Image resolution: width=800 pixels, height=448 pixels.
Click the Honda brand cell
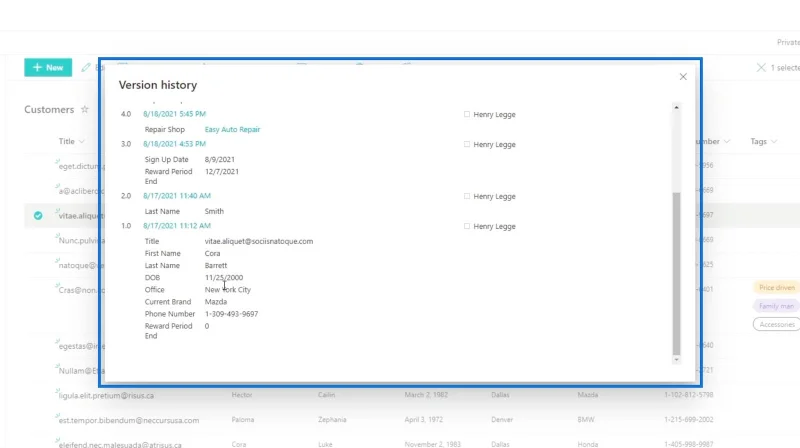point(588,444)
